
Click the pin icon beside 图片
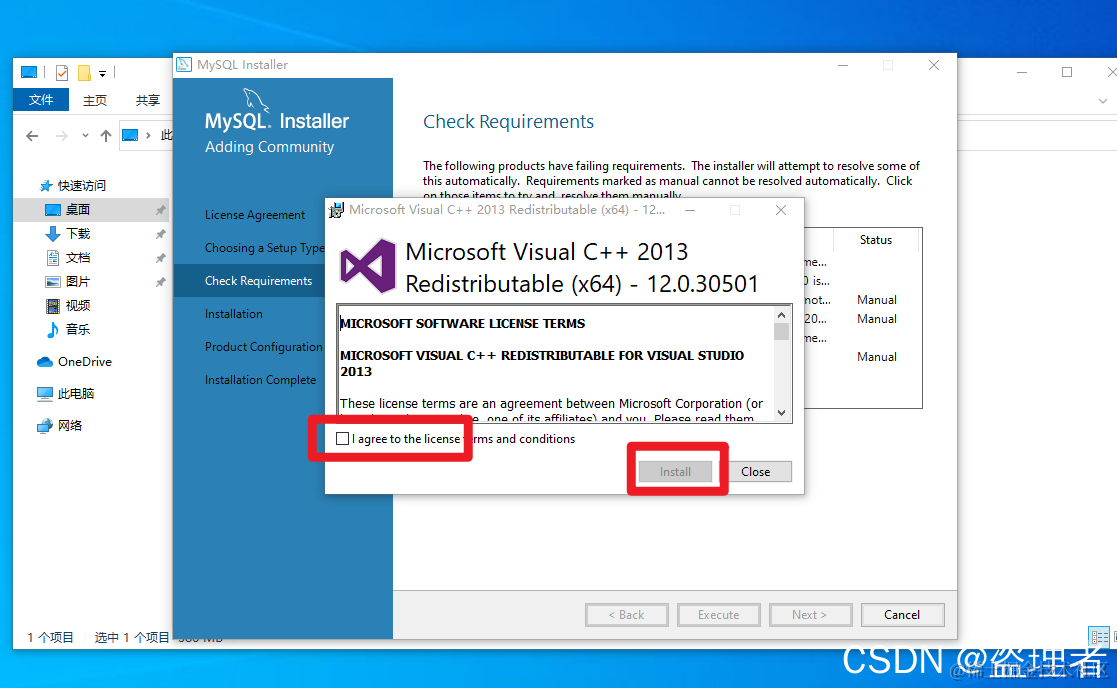coord(160,282)
